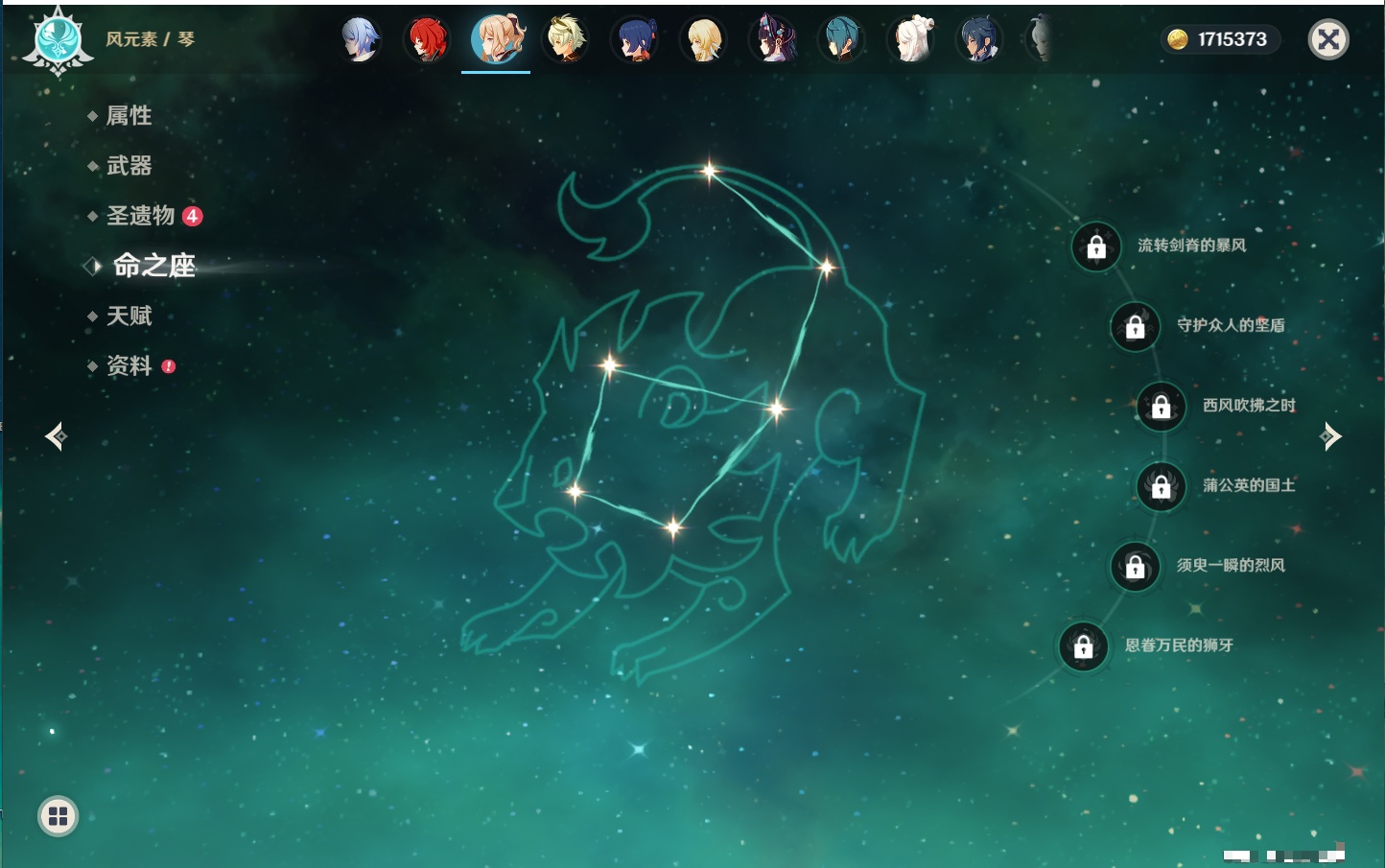Select the red-haired Diluc portrait
The height and width of the screenshot is (868, 1385).
coord(427,39)
